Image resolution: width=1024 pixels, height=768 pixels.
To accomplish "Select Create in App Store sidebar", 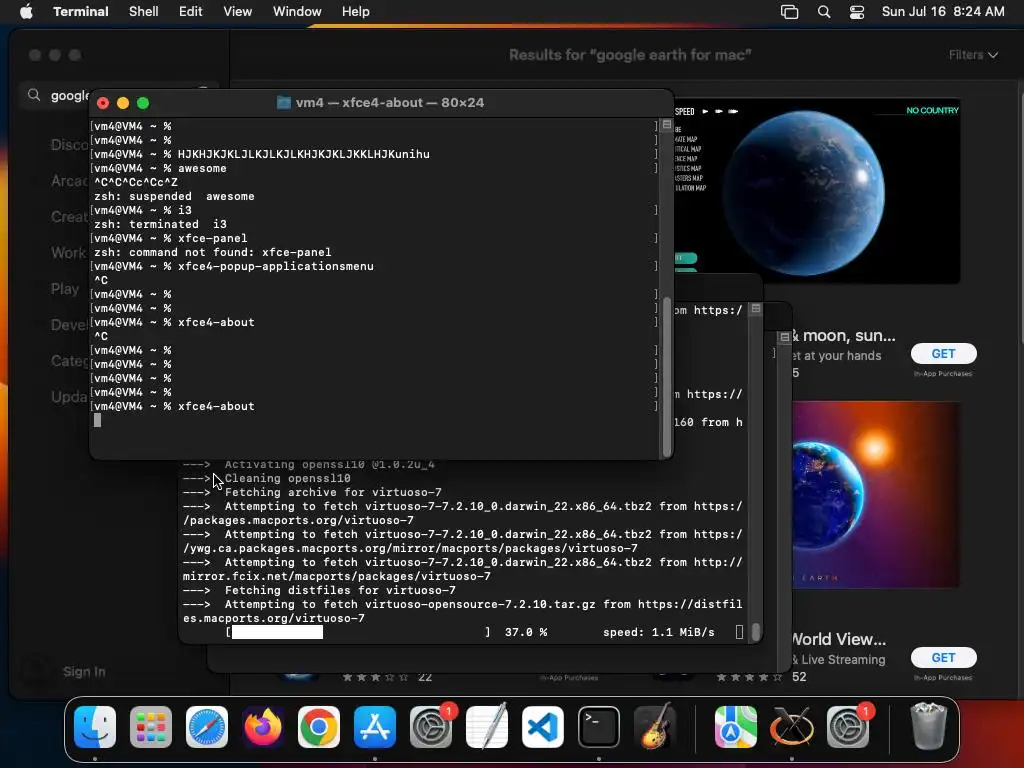I will pos(69,217).
